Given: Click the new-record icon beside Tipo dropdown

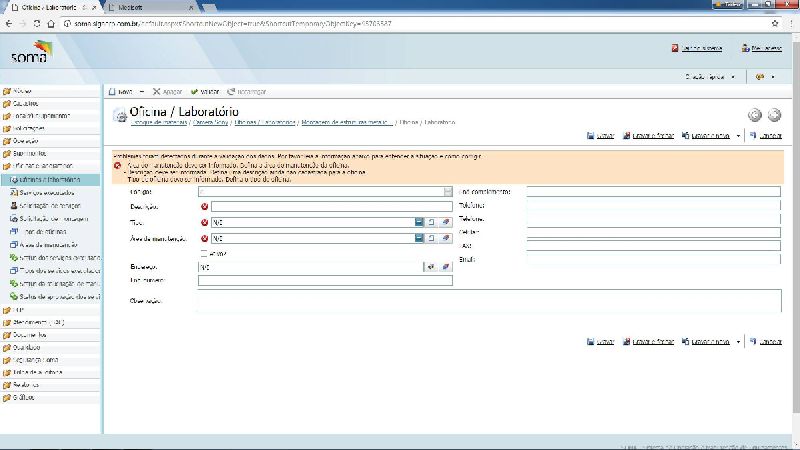Looking at the screenshot, I should pos(431,222).
